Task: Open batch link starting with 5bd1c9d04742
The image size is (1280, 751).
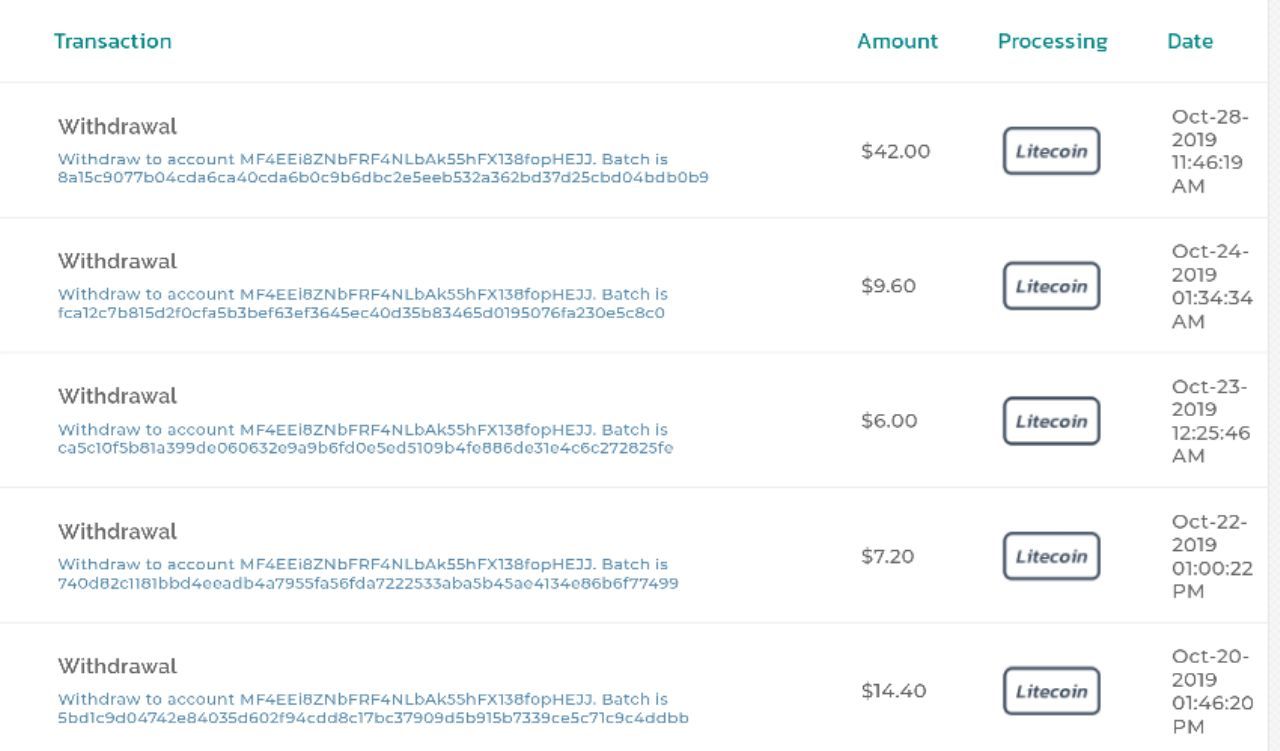Action: click(373, 718)
